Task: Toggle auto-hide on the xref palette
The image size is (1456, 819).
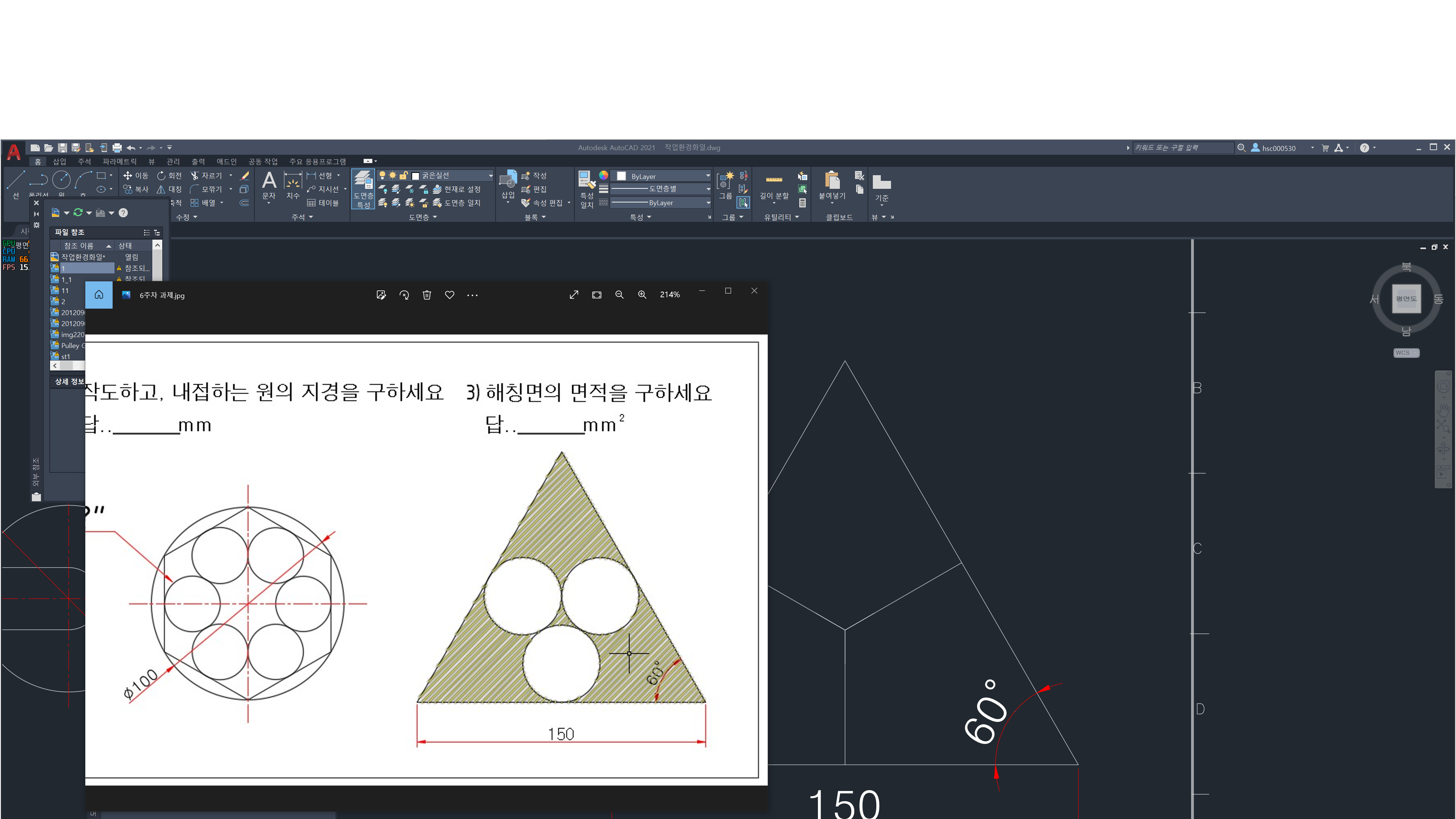Action: 36,213
